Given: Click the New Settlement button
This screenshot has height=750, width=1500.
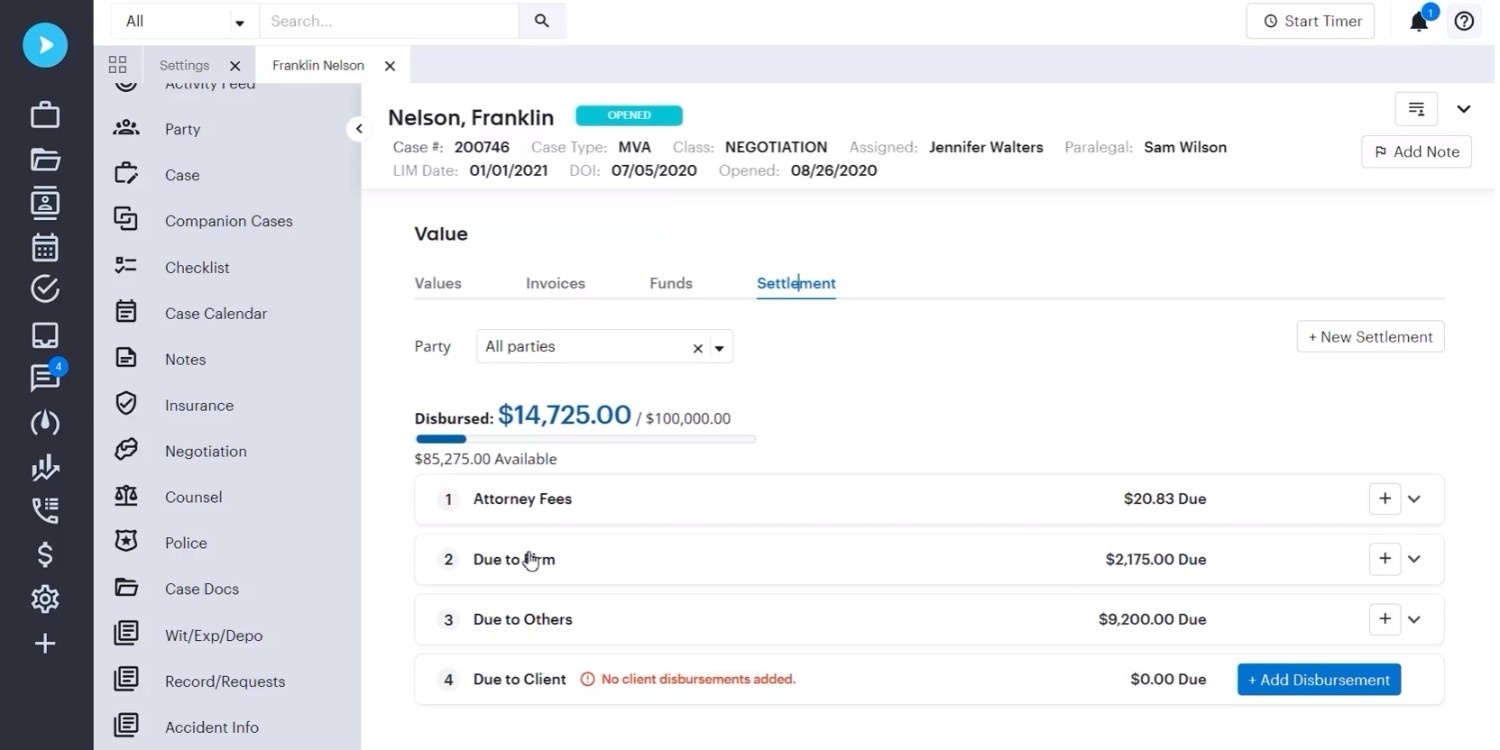Looking at the screenshot, I should point(1369,337).
